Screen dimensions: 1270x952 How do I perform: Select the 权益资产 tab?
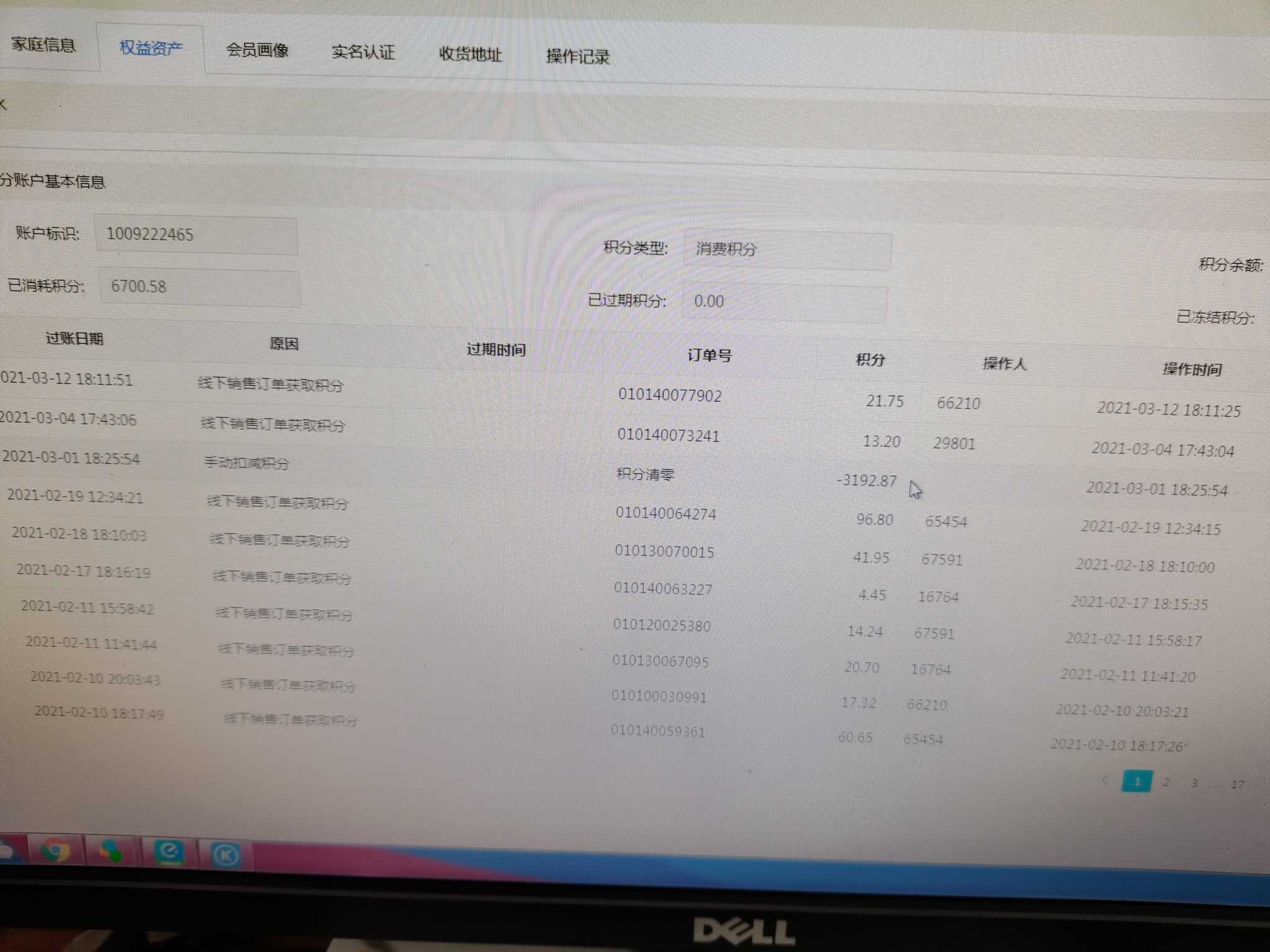coord(151,48)
